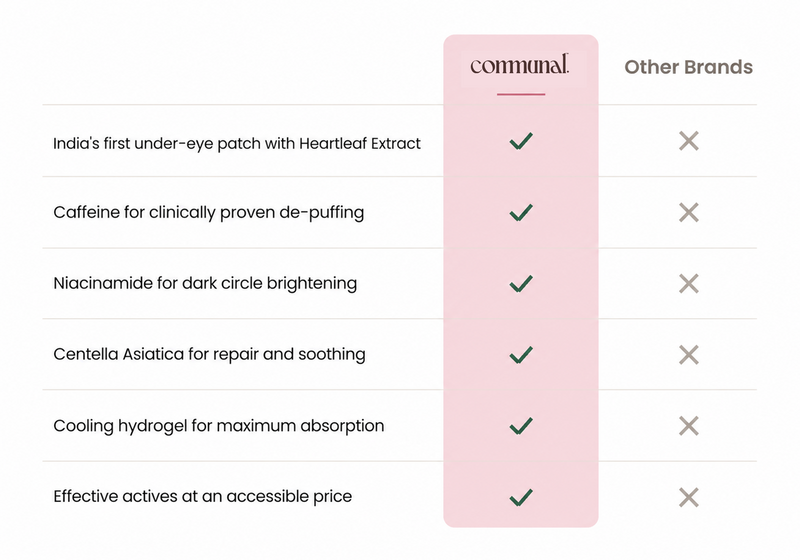This screenshot has height=560, width=800.
Task: Click the green checkmark for Centella Asiatica
Action: tap(521, 355)
